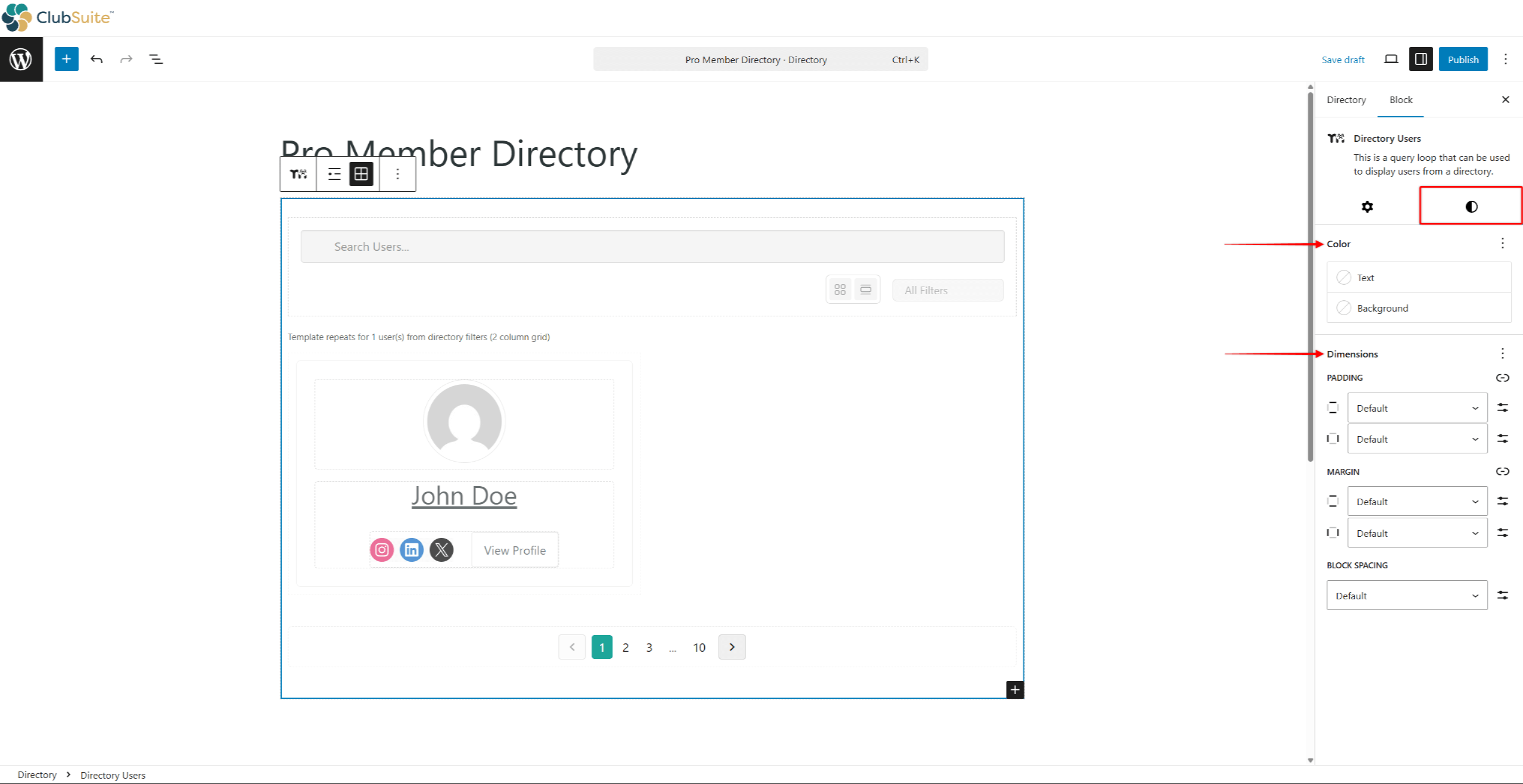Set custom size for vertical padding

1502,408
